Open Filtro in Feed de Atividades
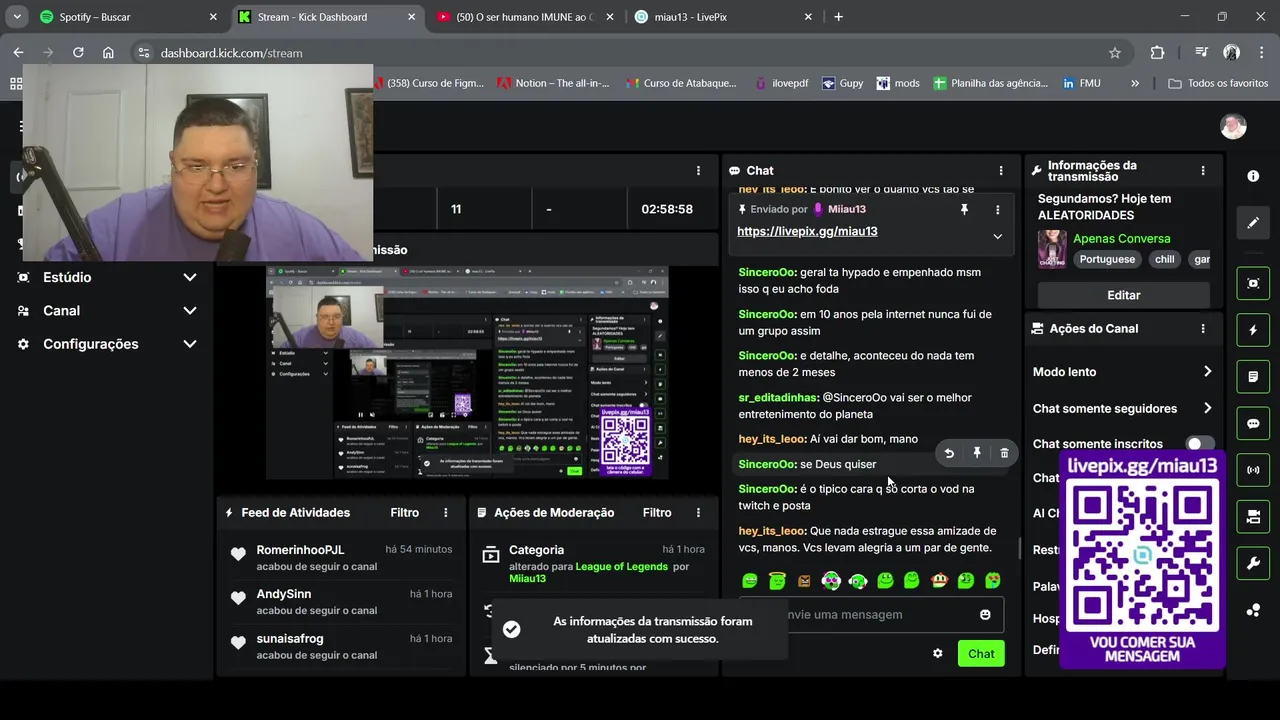The height and width of the screenshot is (720, 1280). (405, 512)
